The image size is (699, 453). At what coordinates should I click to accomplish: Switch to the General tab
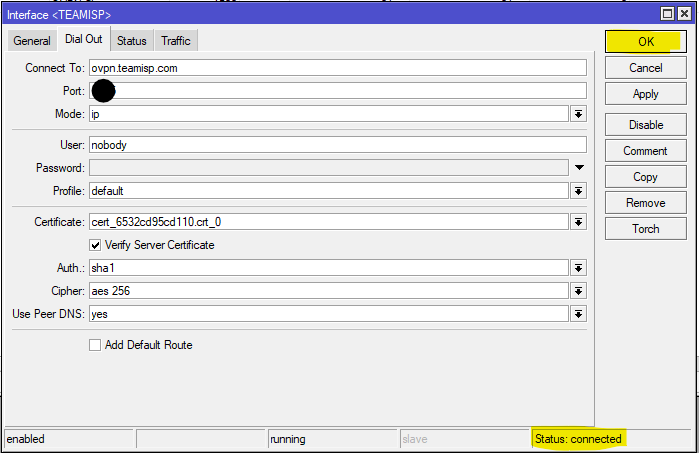click(32, 41)
